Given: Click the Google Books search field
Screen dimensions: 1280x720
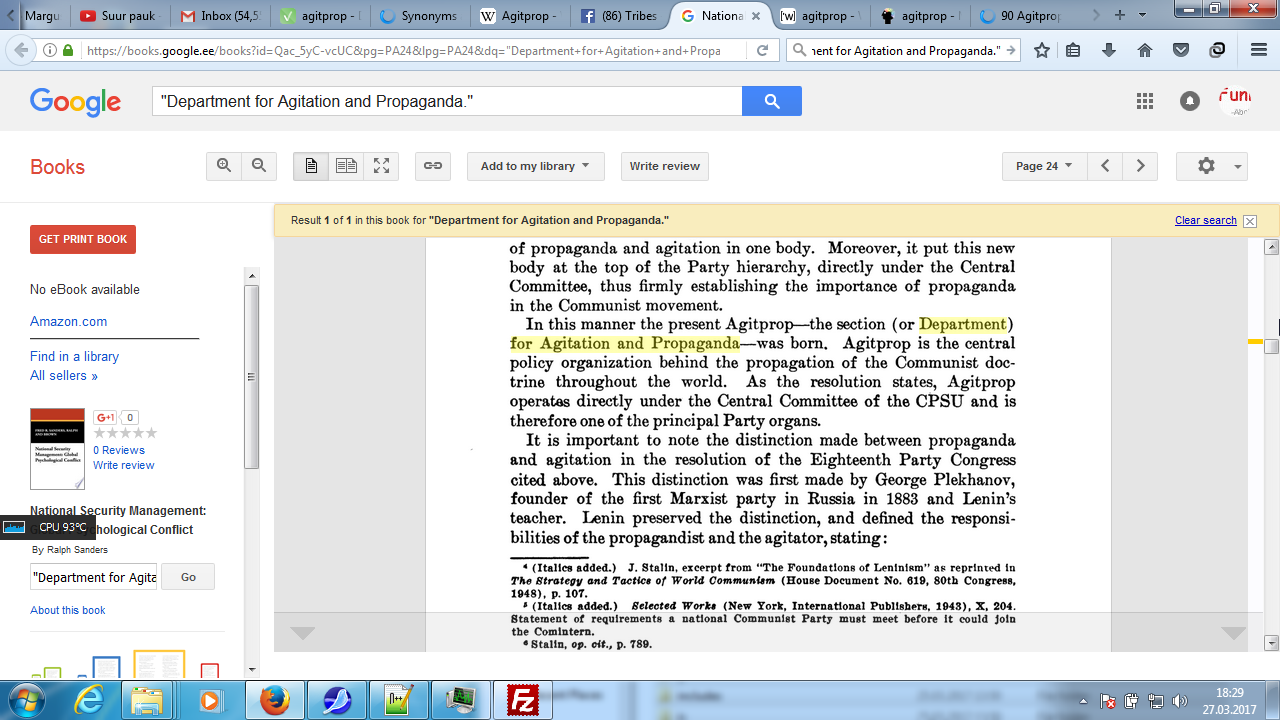Looking at the screenshot, I should (447, 101).
